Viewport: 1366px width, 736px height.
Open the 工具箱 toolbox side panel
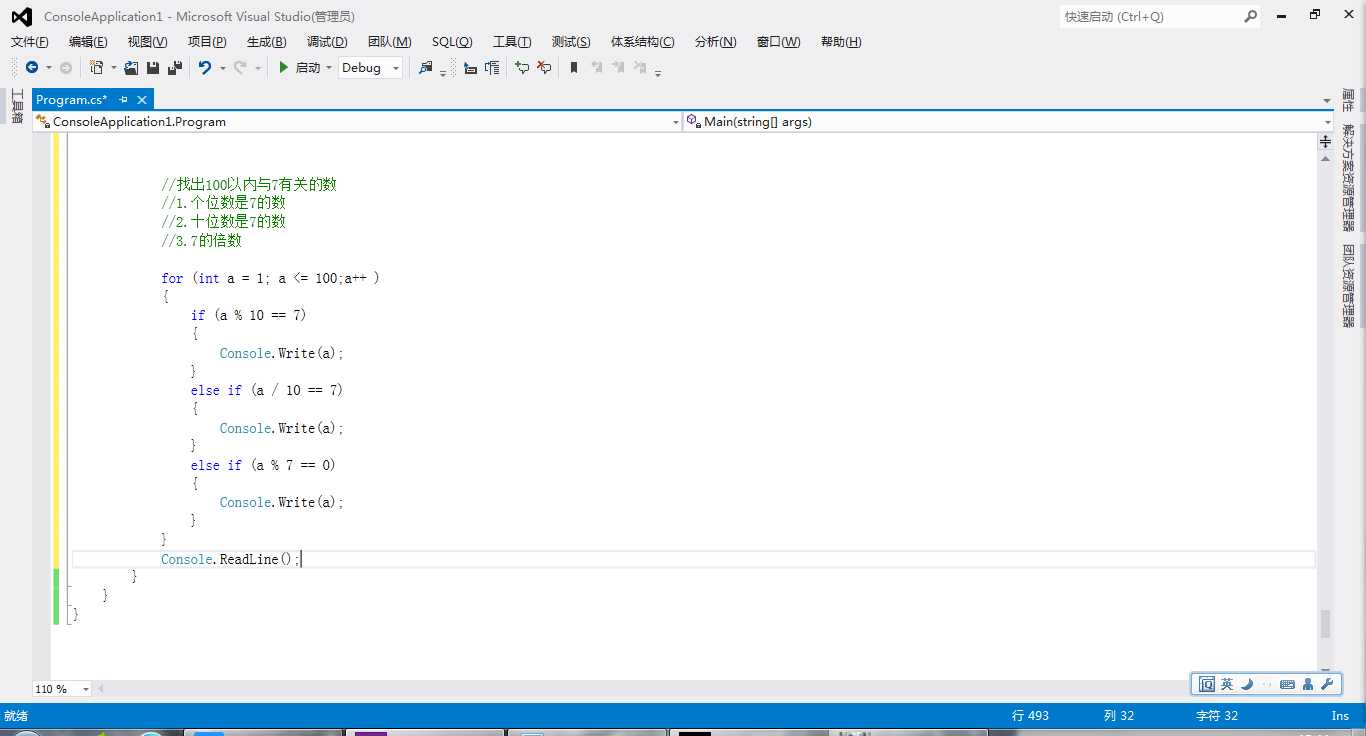coord(16,105)
